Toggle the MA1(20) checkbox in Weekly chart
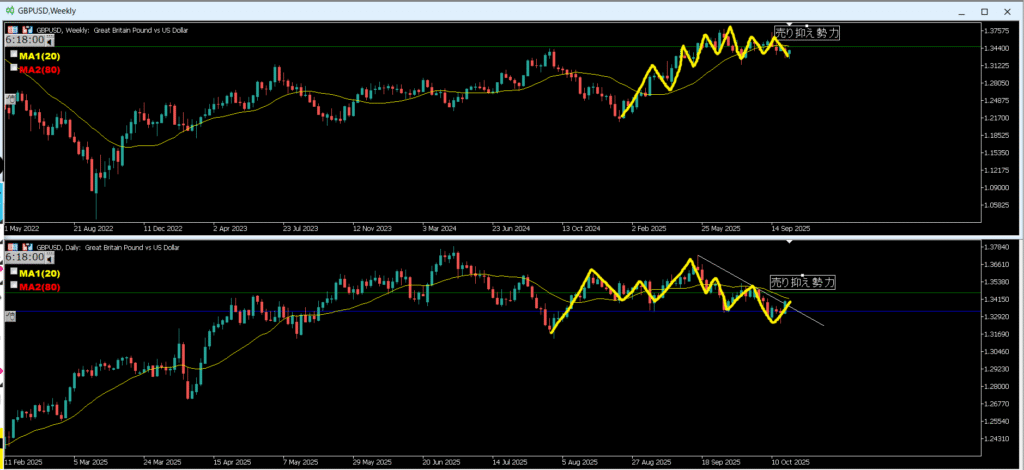 [13, 56]
